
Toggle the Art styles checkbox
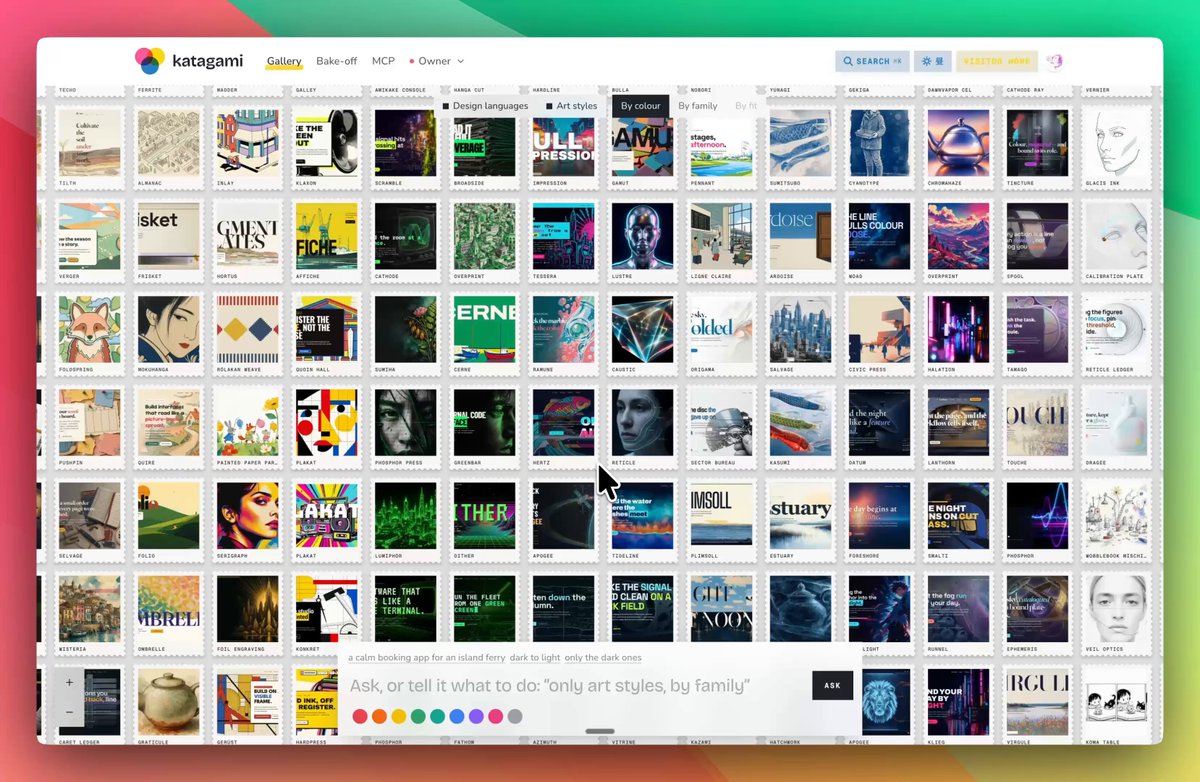point(549,106)
